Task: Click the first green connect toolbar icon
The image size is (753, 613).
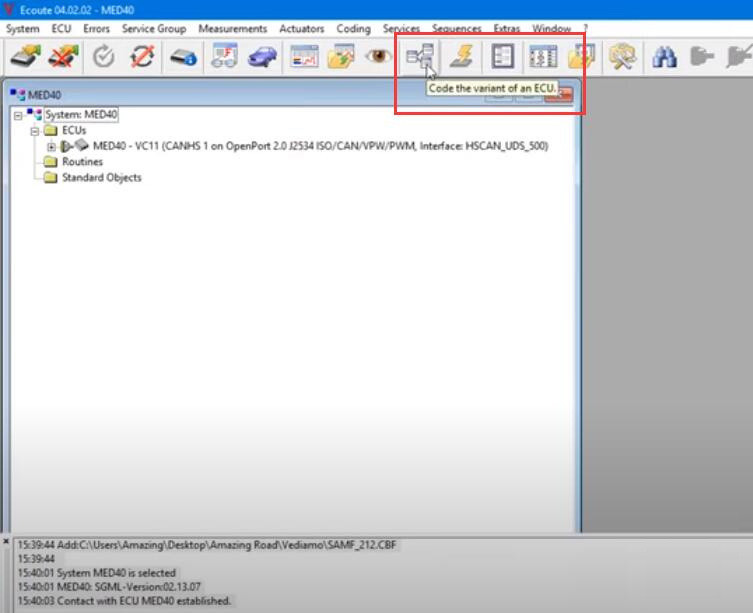Action: 24,57
